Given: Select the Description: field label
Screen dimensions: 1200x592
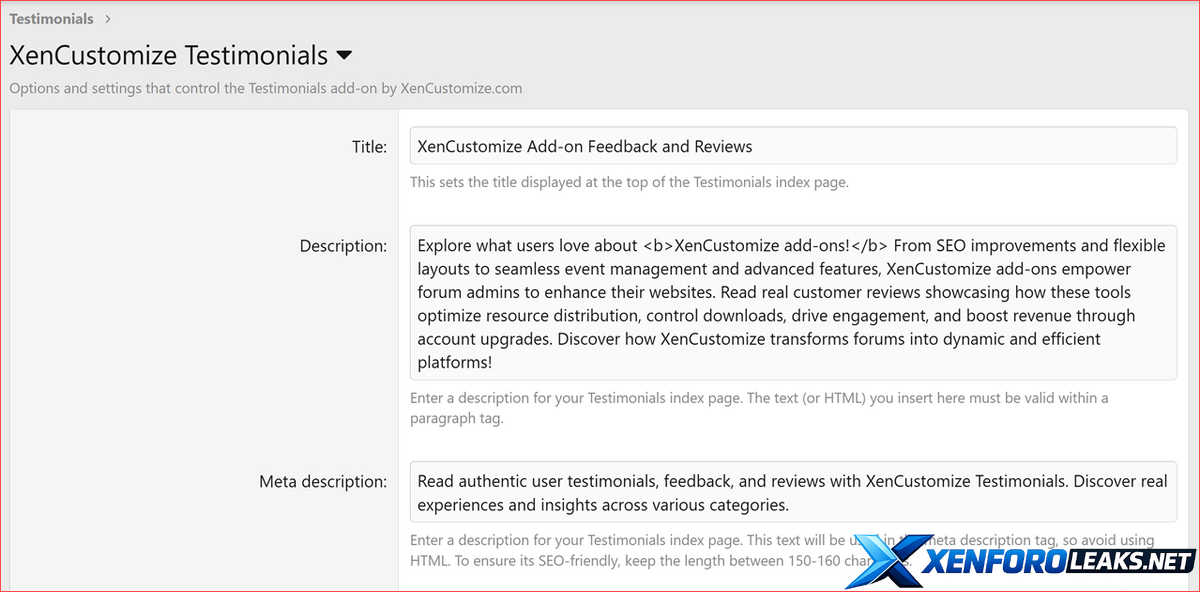Looking at the screenshot, I should [343, 246].
